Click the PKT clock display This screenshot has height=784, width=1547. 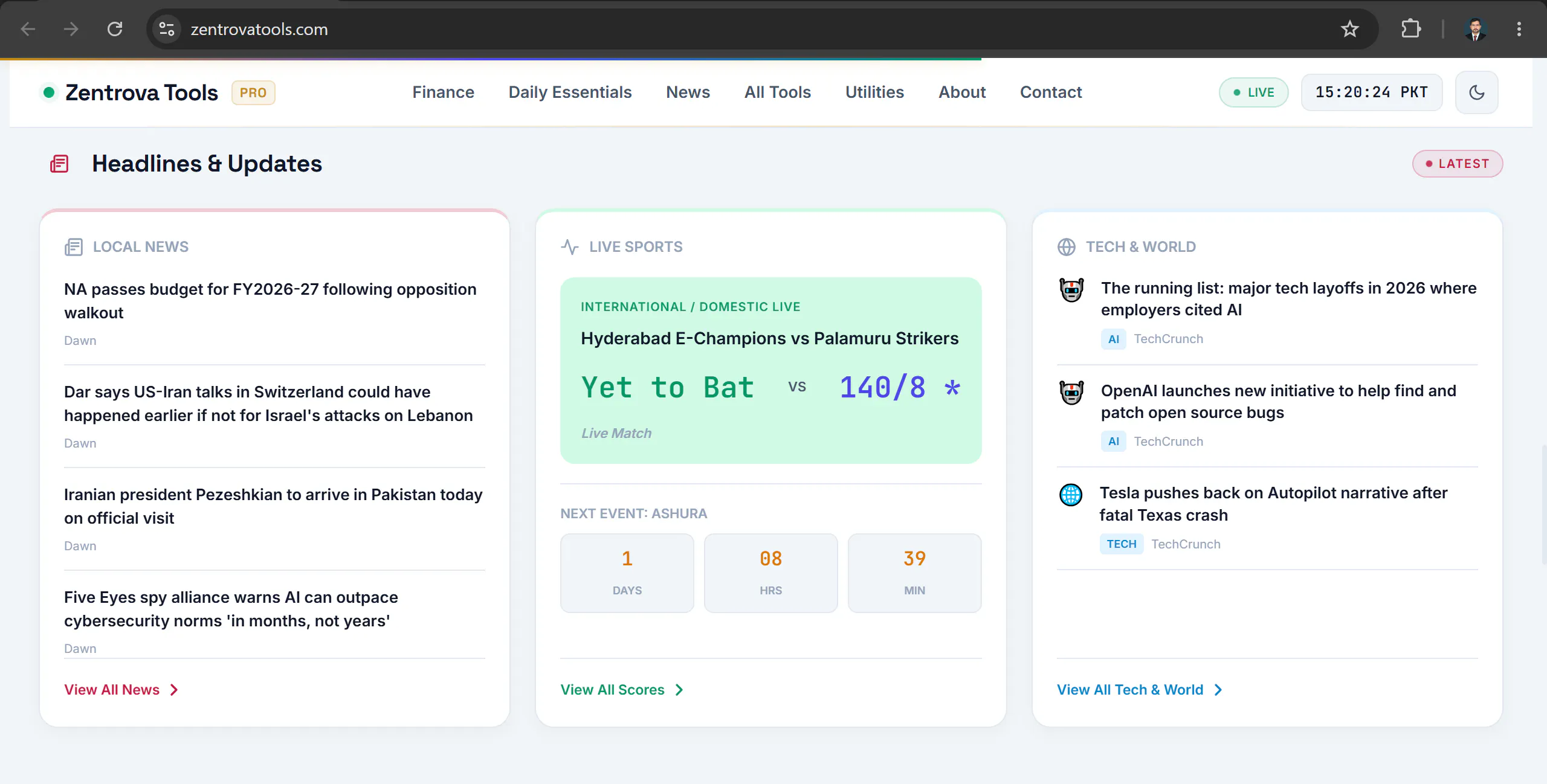click(1372, 92)
